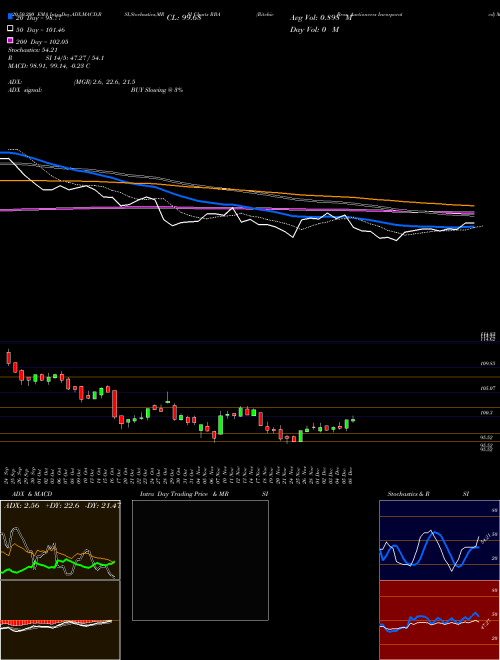500x660 pixels.
Task: Open the ADX & MACD panel title
Action: (32, 494)
